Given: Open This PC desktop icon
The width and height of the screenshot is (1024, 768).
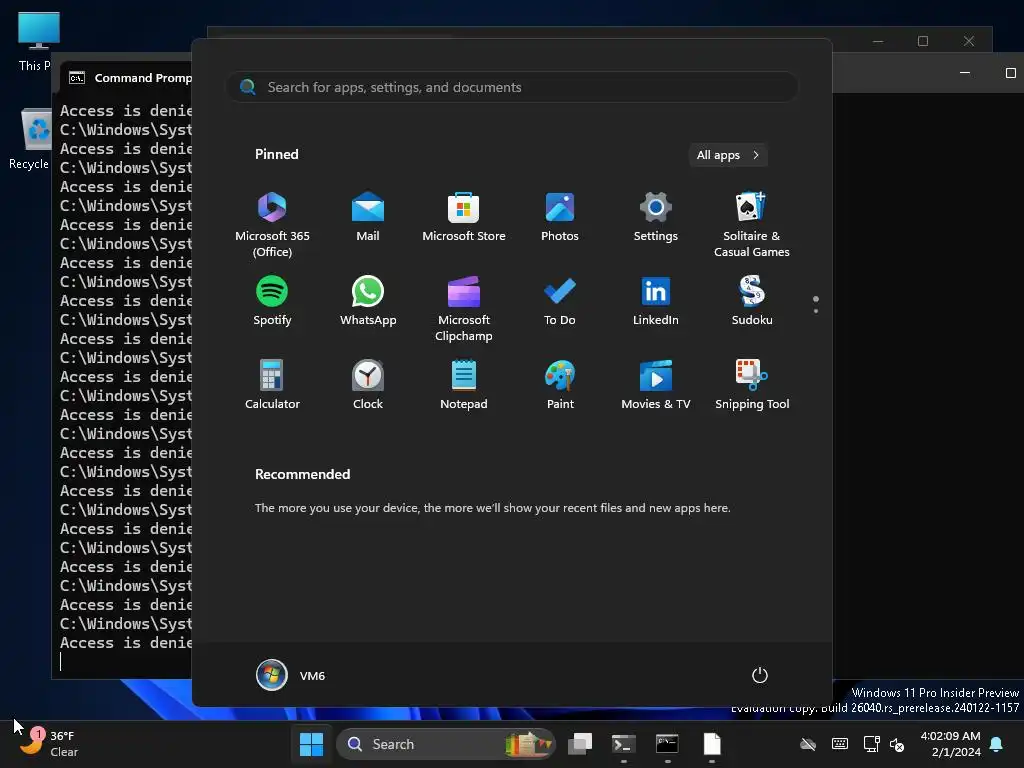Looking at the screenshot, I should click(38, 42).
